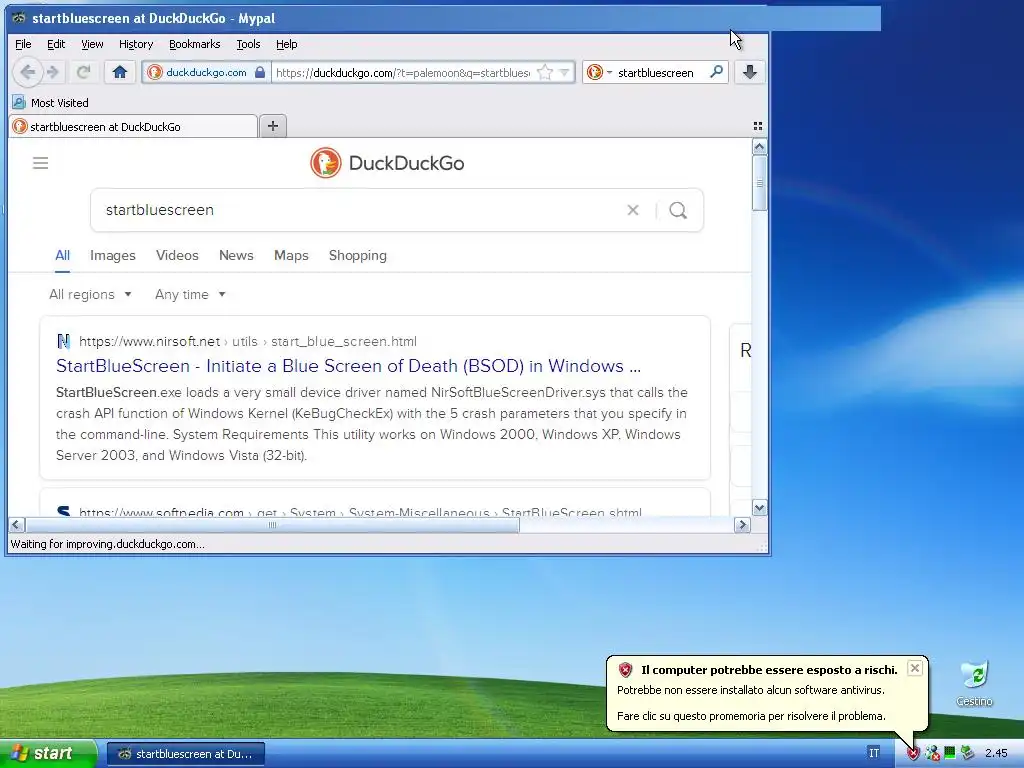1024x768 pixels.
Task: Close the antivirus warning balloon
Action: (x=915, y=668)
